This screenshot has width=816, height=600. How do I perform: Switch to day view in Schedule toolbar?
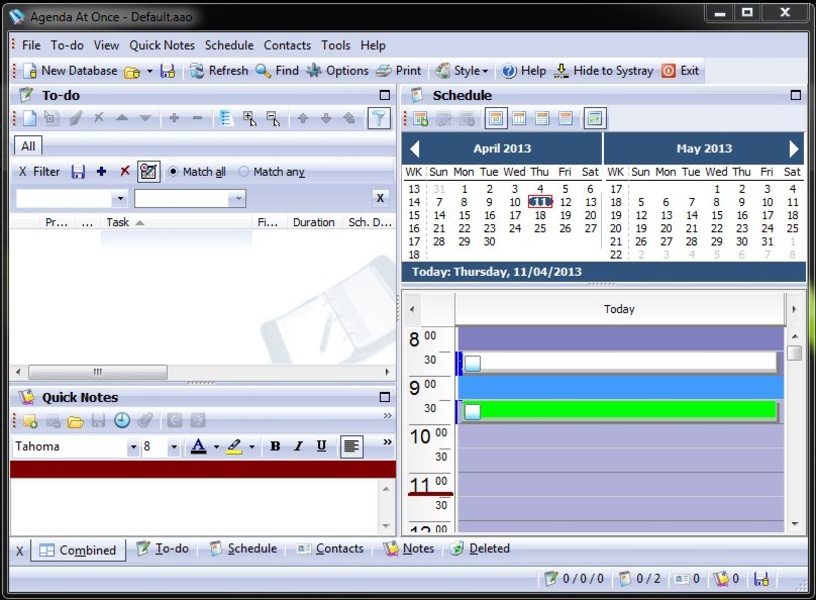(x=496, y=119)
